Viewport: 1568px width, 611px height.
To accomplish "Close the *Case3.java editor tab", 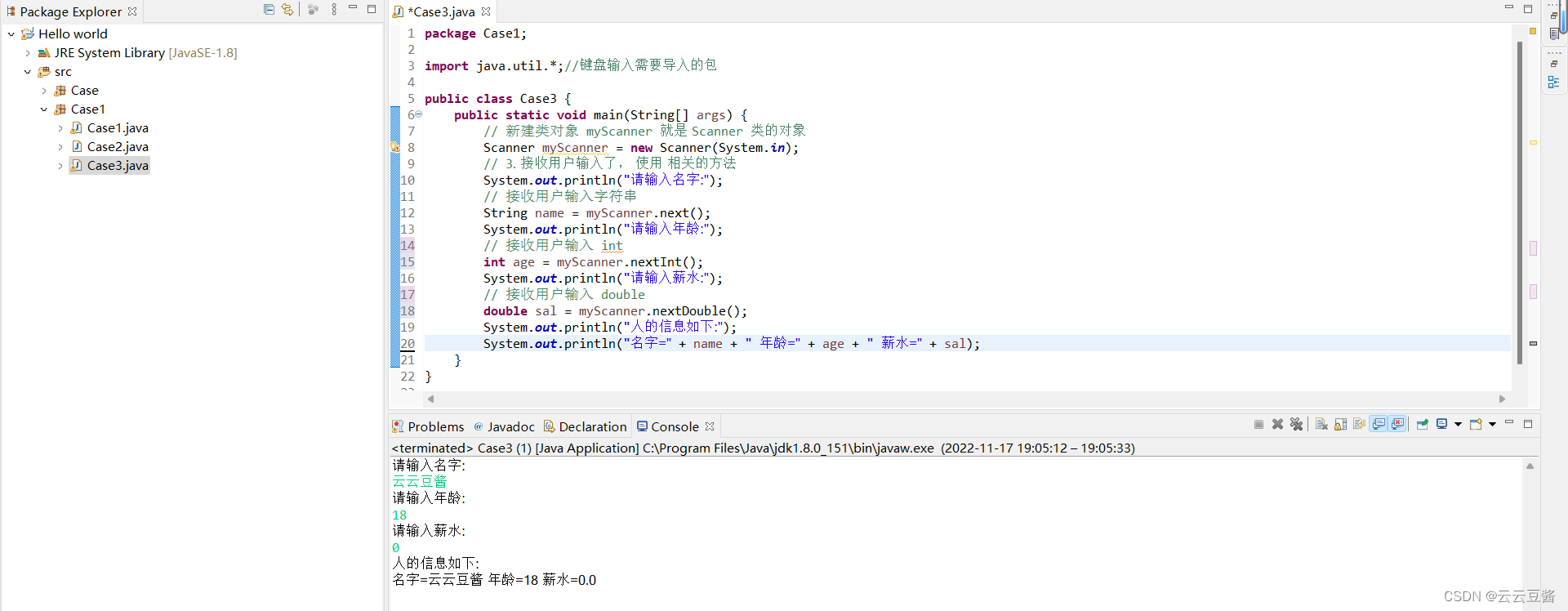I will point(486,11).
